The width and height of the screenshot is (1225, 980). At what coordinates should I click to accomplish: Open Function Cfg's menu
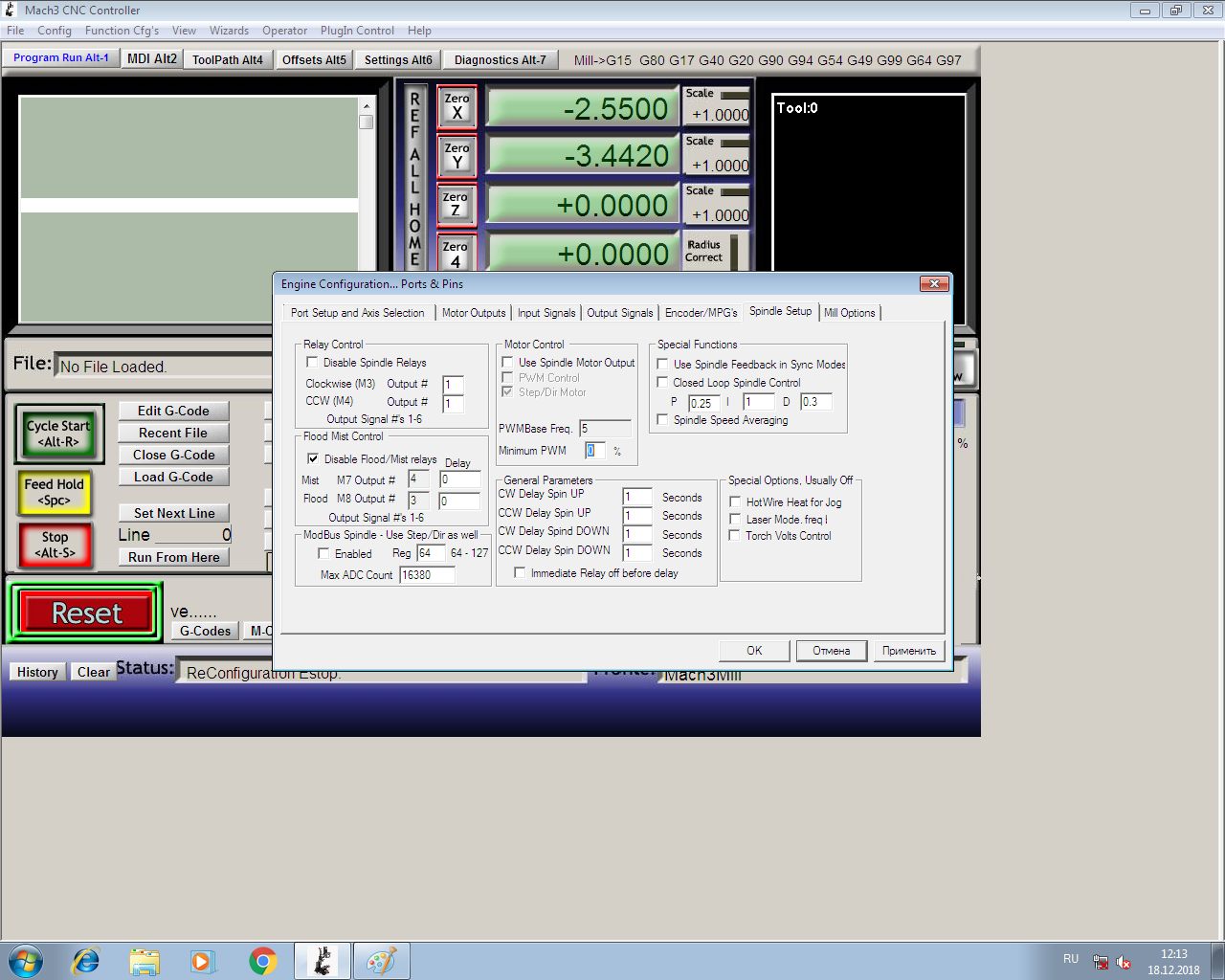coord(122,31)
